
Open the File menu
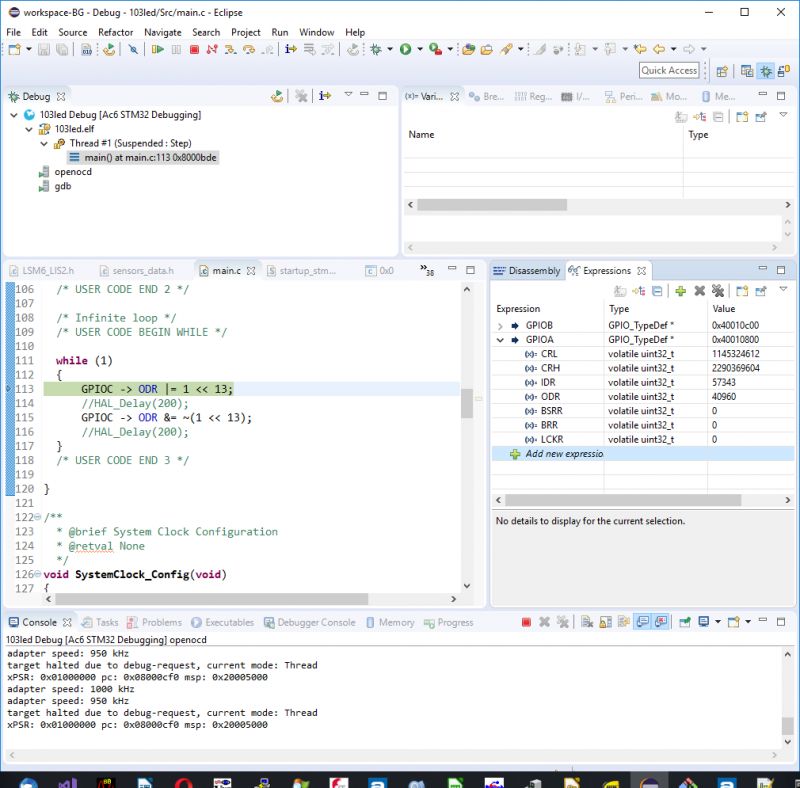point(14,32)
